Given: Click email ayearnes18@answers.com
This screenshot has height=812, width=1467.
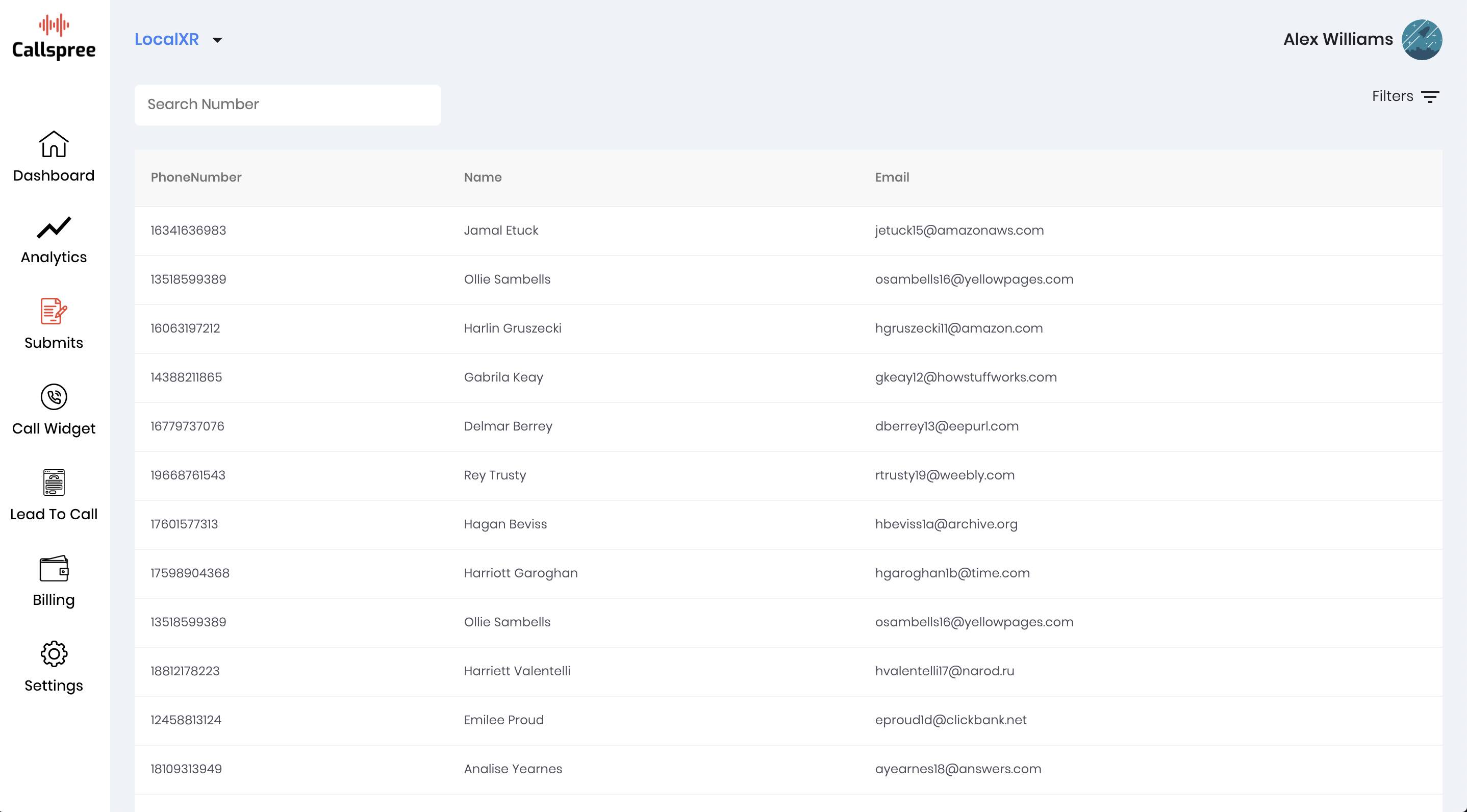Looking at the screenshot, I should click(x=958, y=769).
